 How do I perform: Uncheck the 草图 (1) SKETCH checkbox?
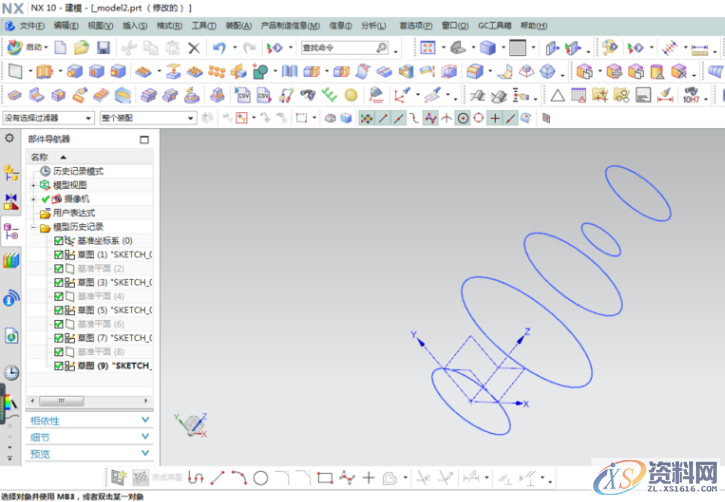point(58,255)
